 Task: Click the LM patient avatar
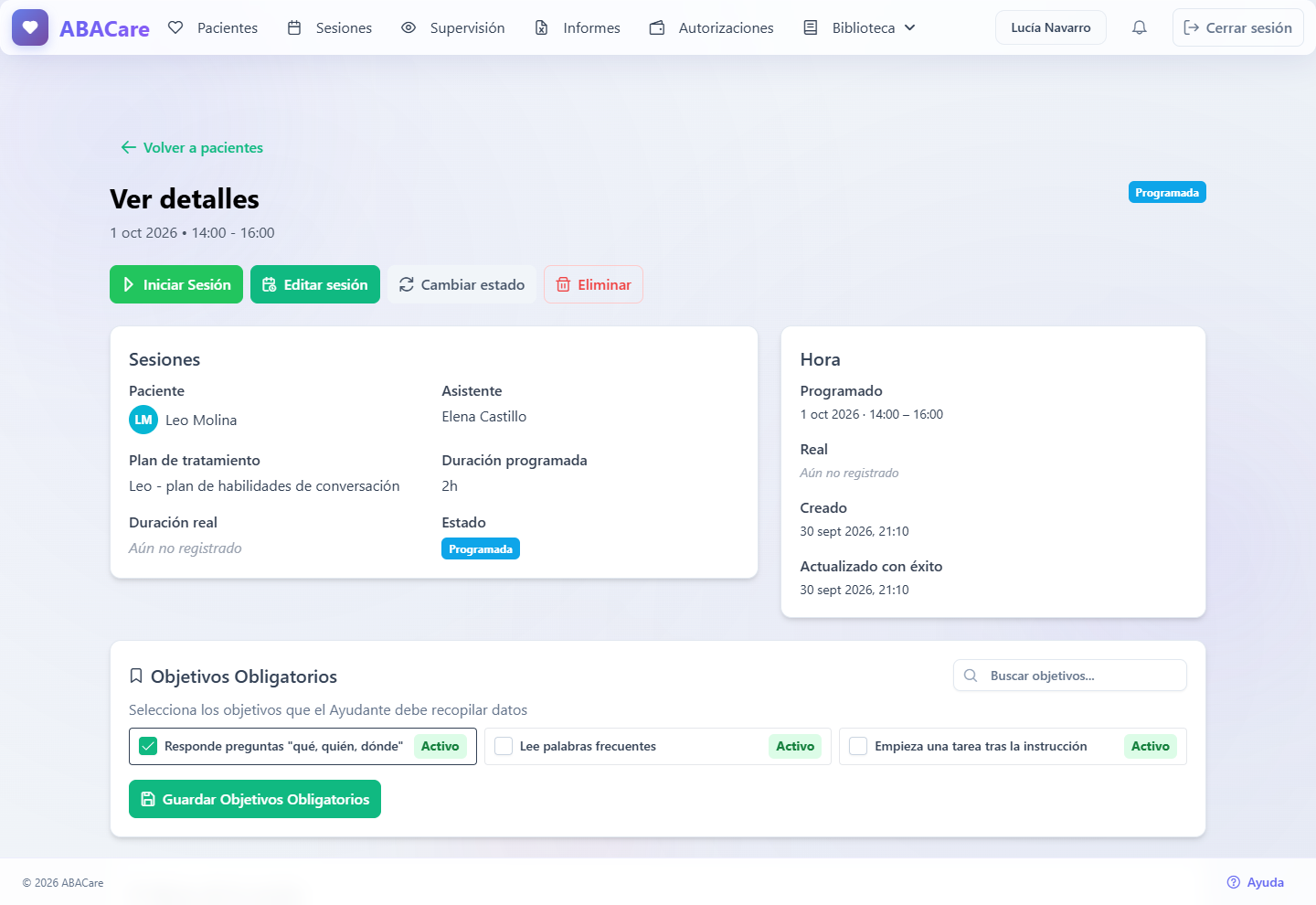pyautogui.click(x=143, y=420)
